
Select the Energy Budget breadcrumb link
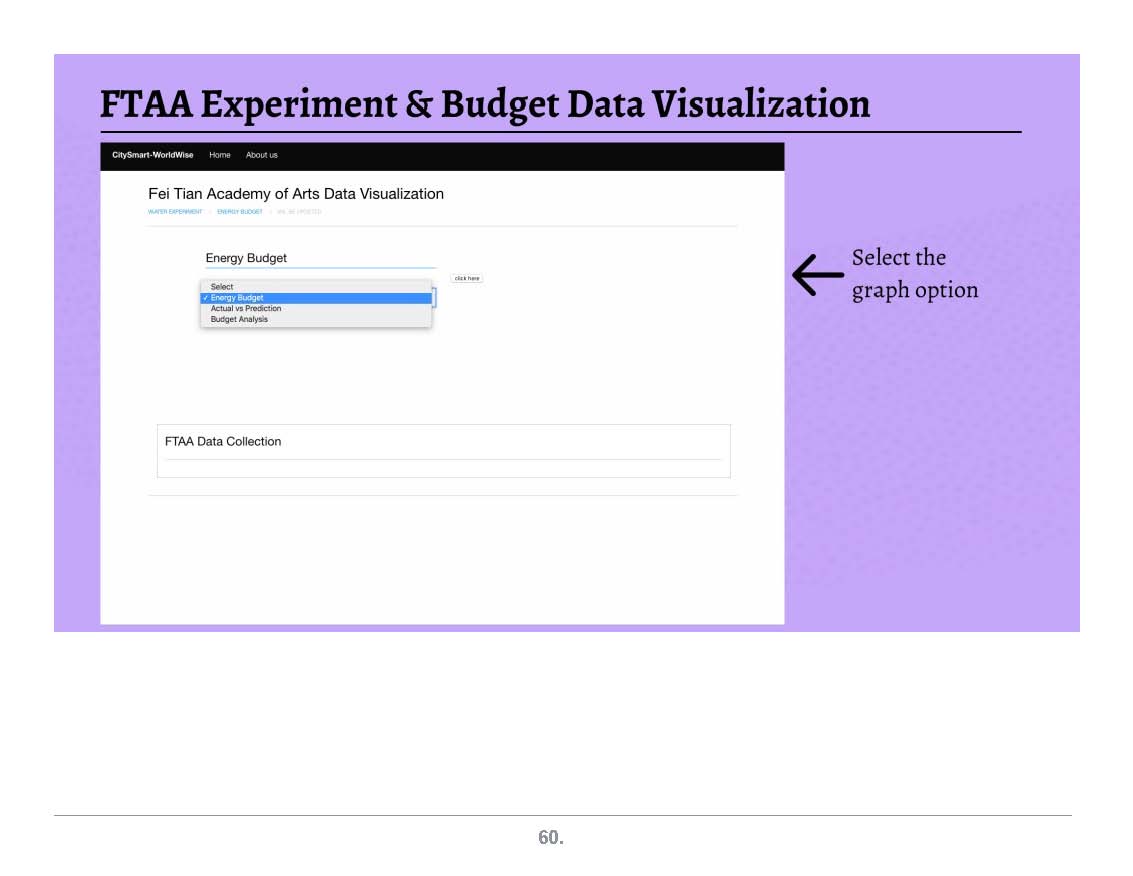click(240, 212)
